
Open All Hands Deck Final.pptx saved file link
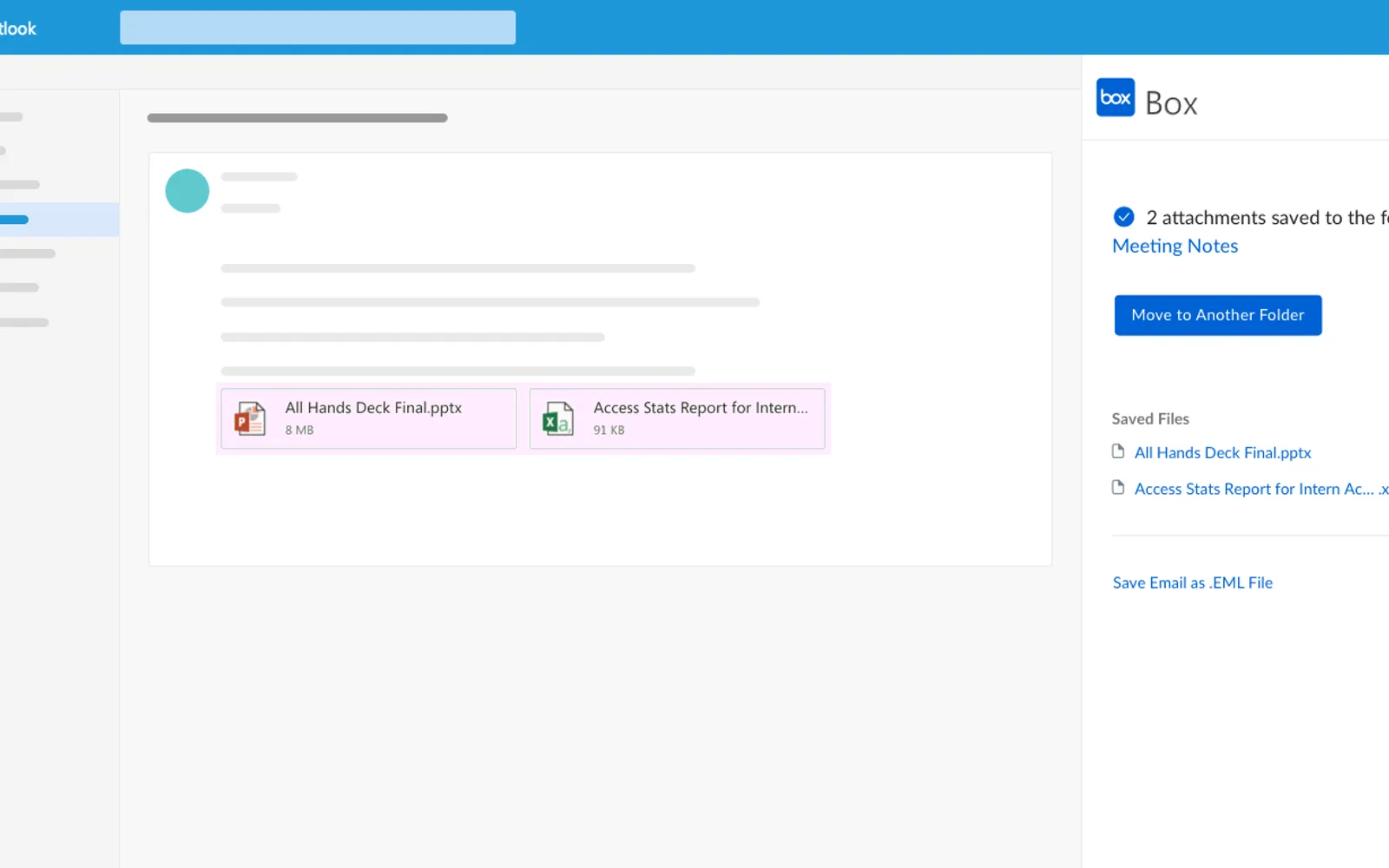pyautogui.click(x=1222, y=453)
